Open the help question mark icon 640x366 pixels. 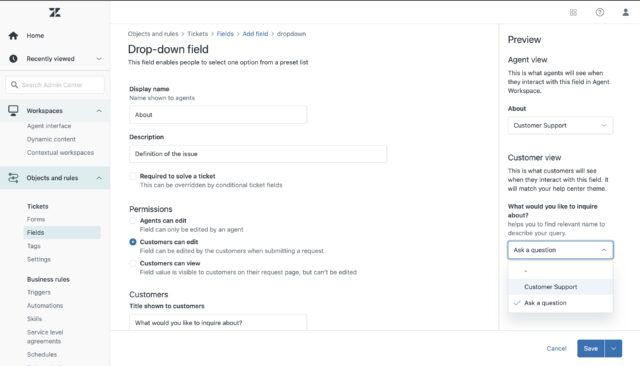[600, 12]
